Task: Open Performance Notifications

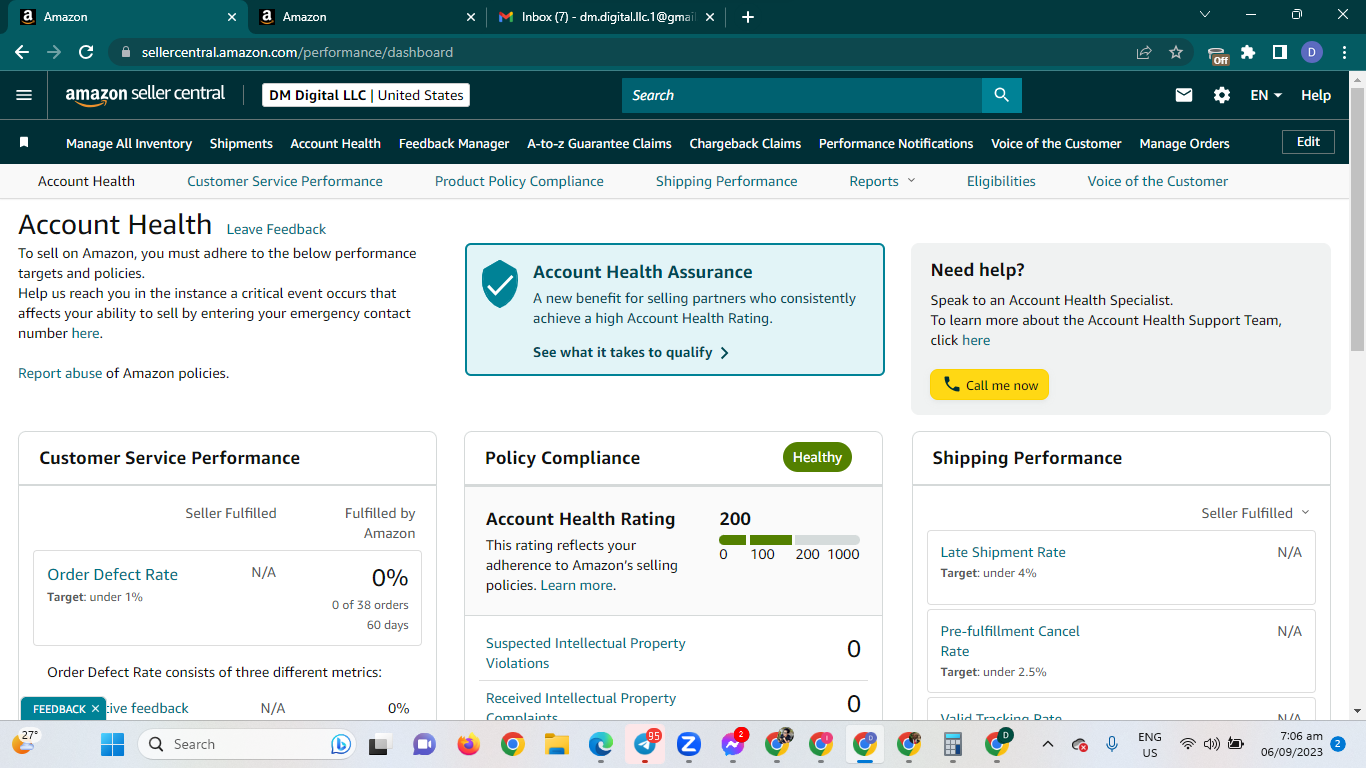Action: [896, 143]
